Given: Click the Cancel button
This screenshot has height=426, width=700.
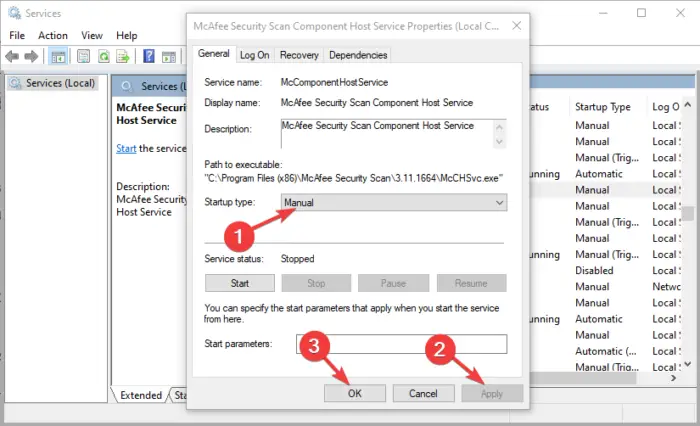Looking at the screenshot, I should pos(423,393).
